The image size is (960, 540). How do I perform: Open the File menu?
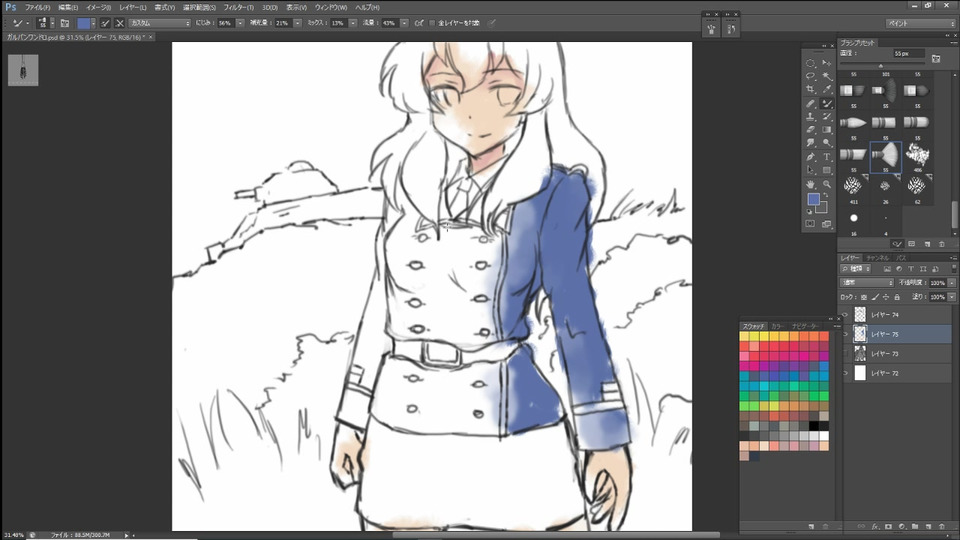coord(37,7)
